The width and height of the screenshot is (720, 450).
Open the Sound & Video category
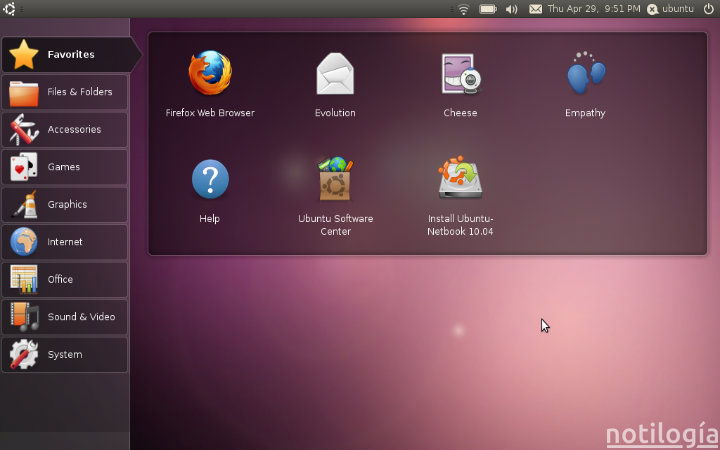[65, 317]
